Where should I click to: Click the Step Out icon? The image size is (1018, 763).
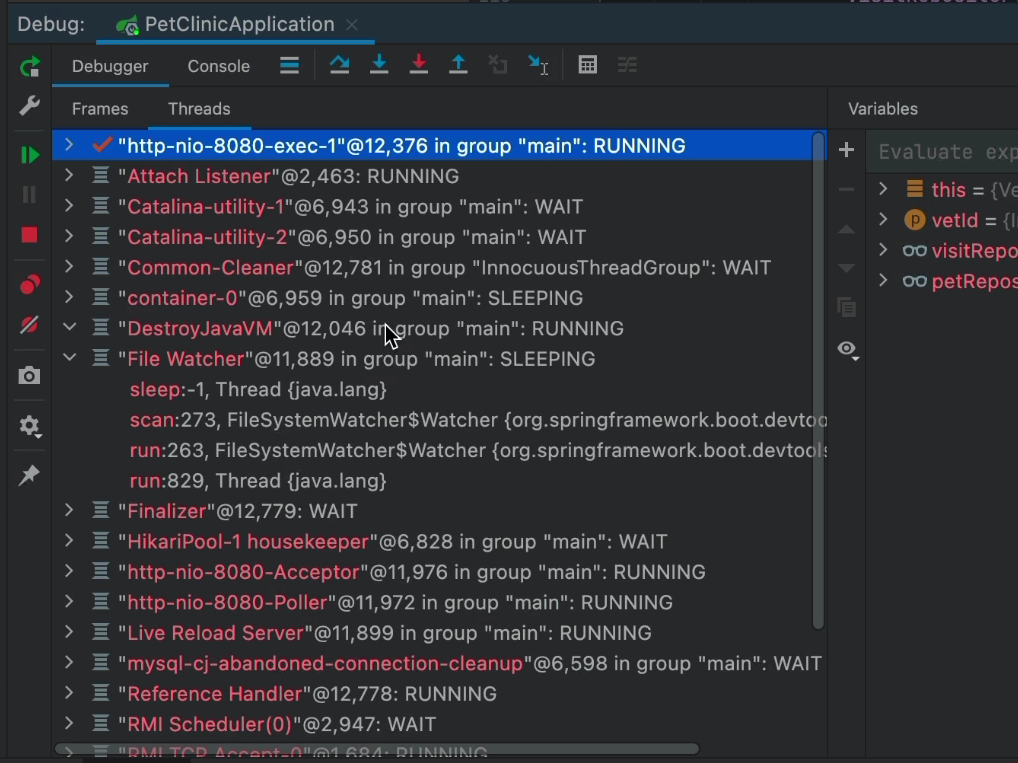tap(458, 65)
